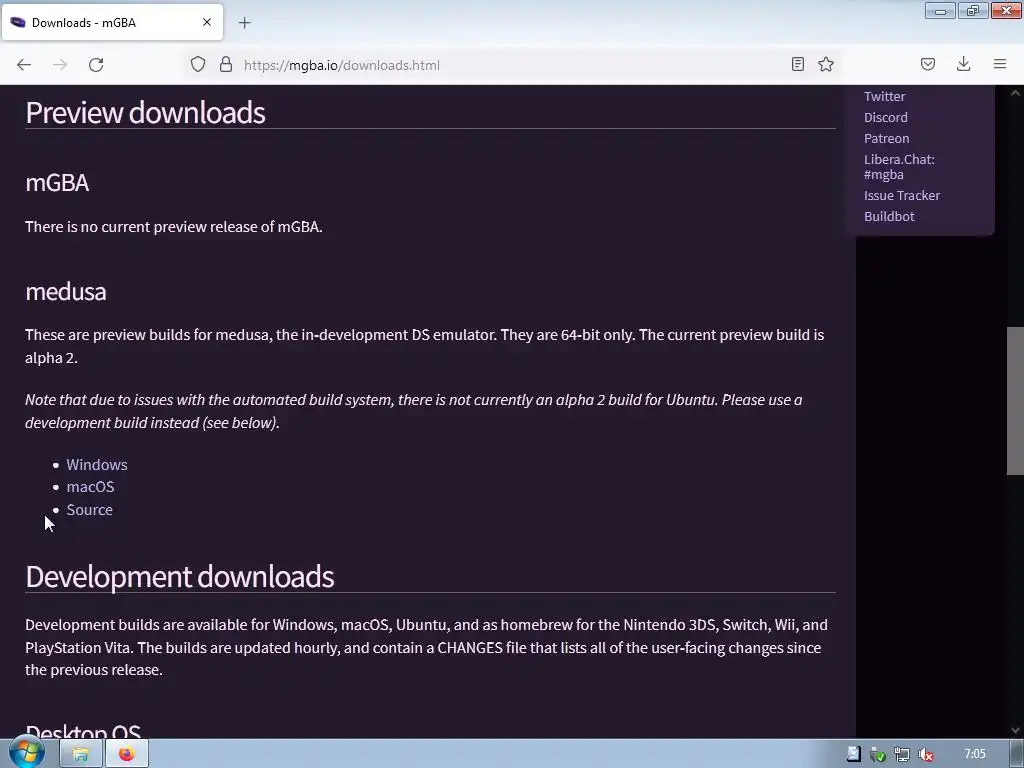Click the address bar URL
The height and width of the screenshot is (768, 1024).
point(342,65)
